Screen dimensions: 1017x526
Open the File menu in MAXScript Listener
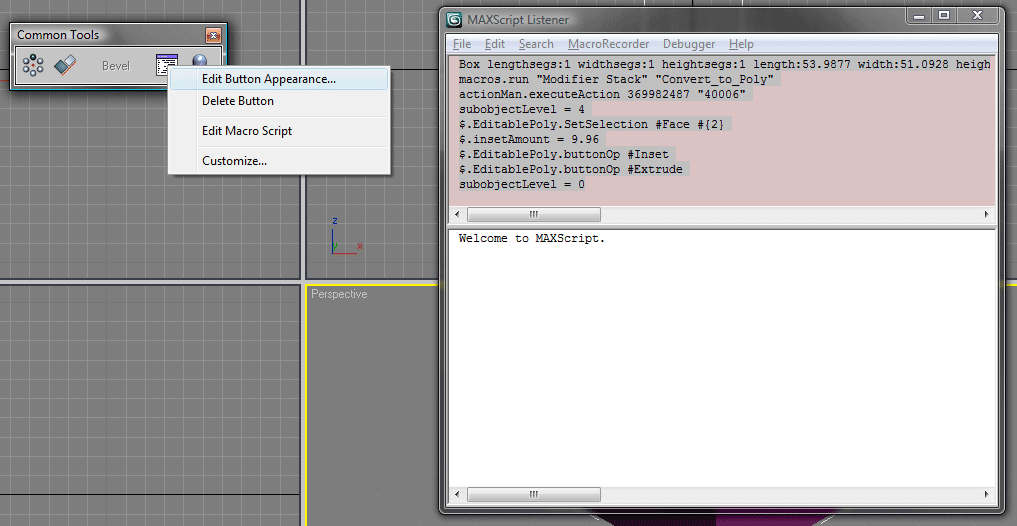(462, 44)
